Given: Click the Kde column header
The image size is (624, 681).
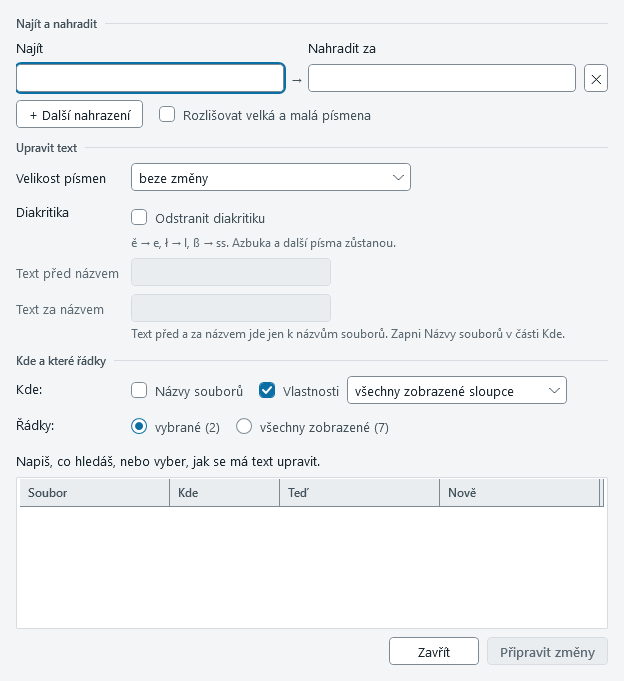Looking at the screenshot, I should 225,493.
